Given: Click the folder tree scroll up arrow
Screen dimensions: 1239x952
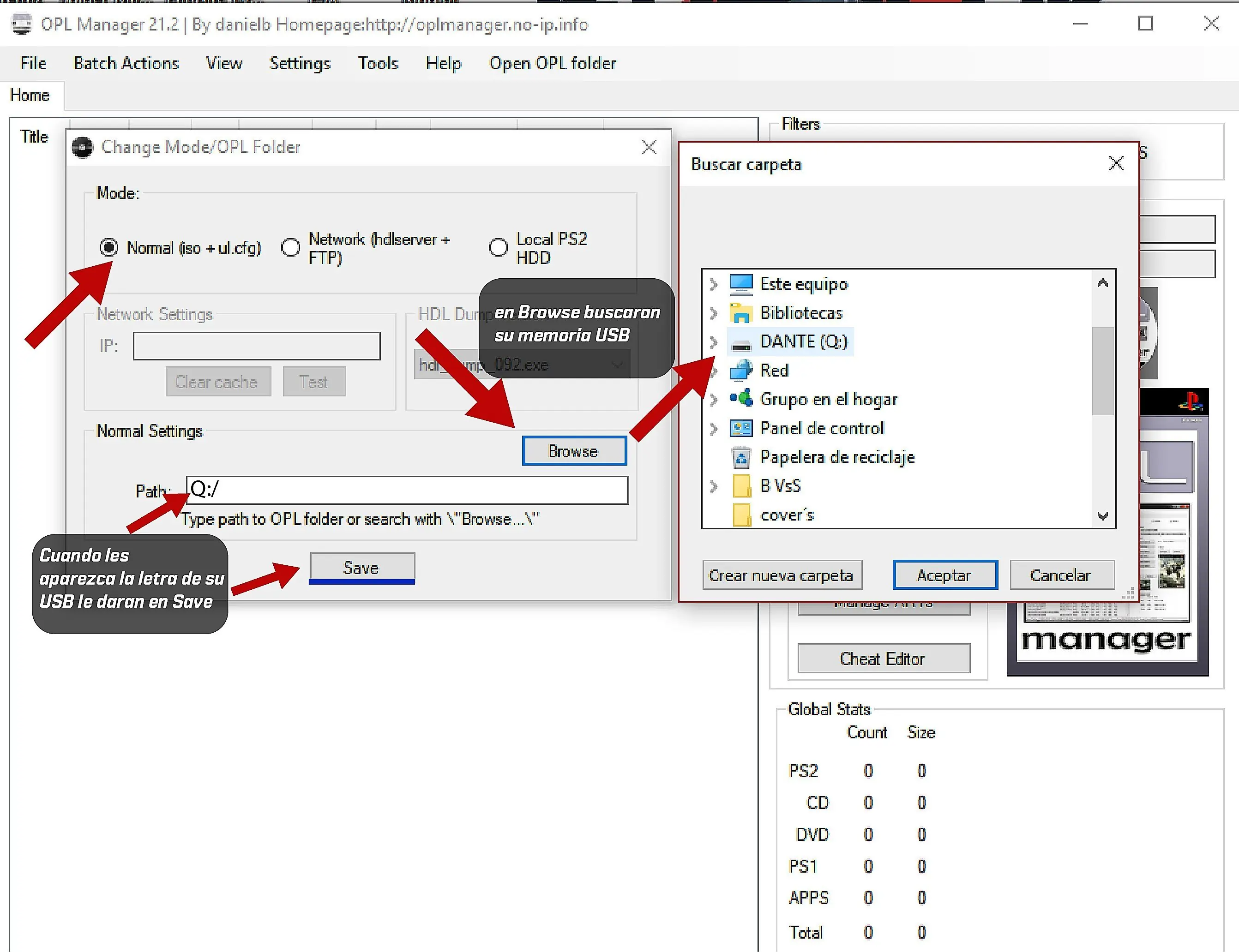Looking at the screenshot, I should (1102, 283).
